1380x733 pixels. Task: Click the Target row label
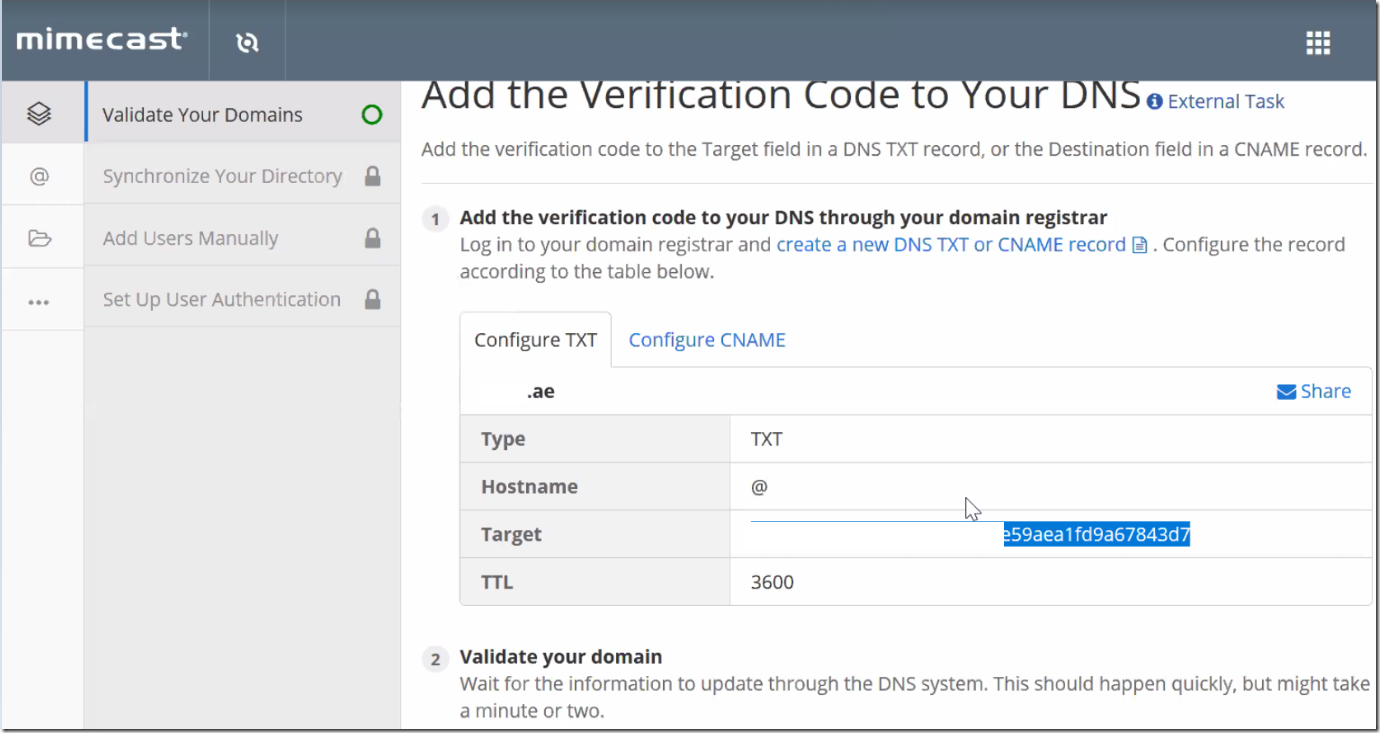[511, 535]
